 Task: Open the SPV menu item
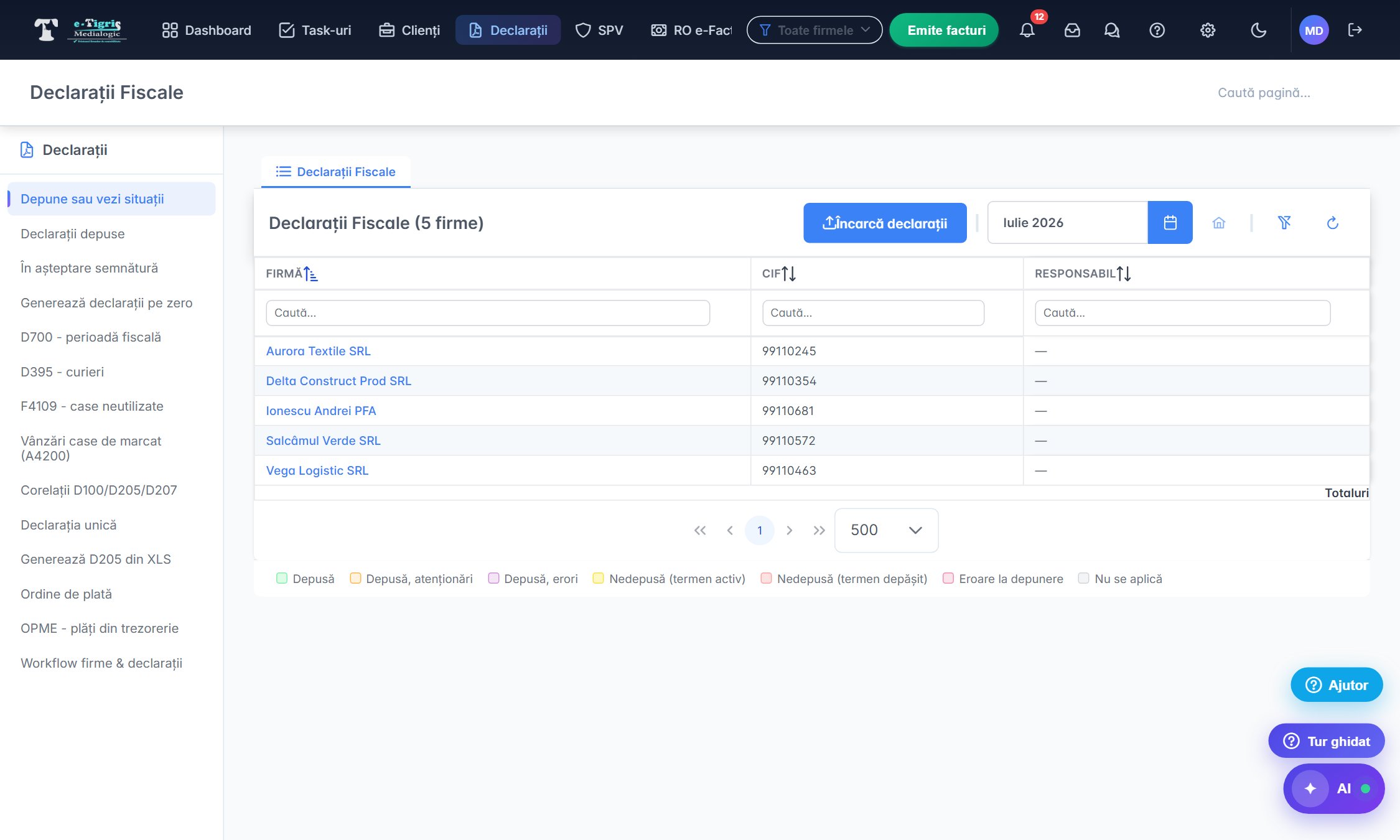click(x=599, y=30)
